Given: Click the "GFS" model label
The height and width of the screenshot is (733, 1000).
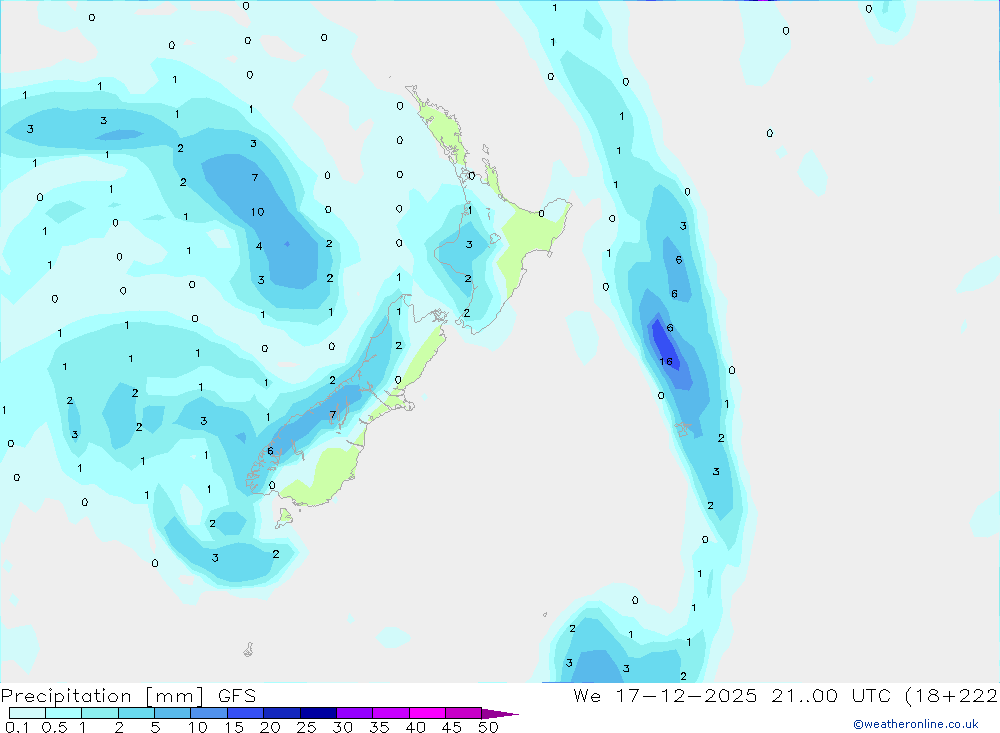Looking at the screenshot, I should 237,695.
